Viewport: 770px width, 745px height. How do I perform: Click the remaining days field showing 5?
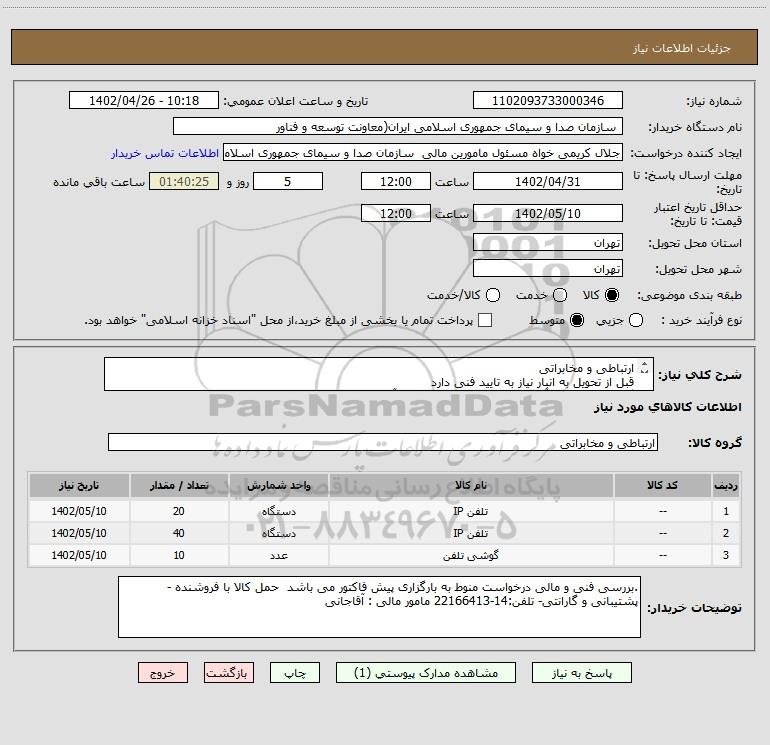click(288, 182)
